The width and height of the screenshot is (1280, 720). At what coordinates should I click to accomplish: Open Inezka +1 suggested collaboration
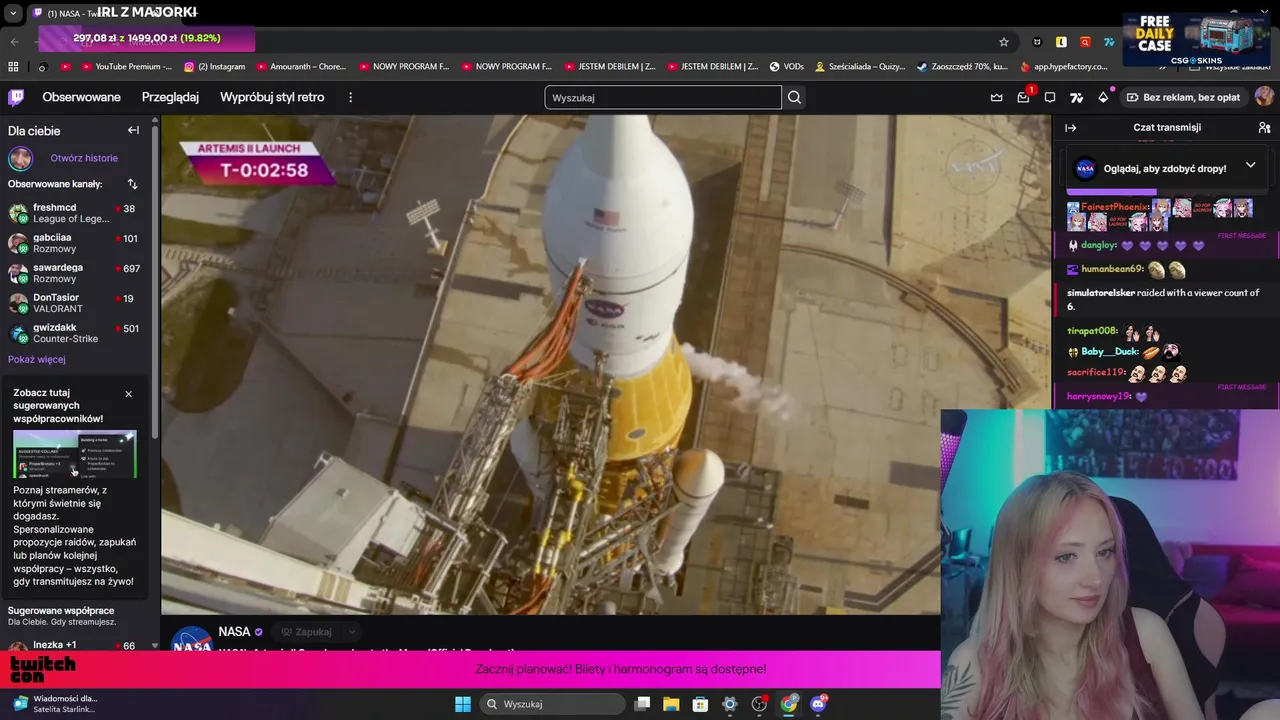pyautogui.click(x=77, y=646)
